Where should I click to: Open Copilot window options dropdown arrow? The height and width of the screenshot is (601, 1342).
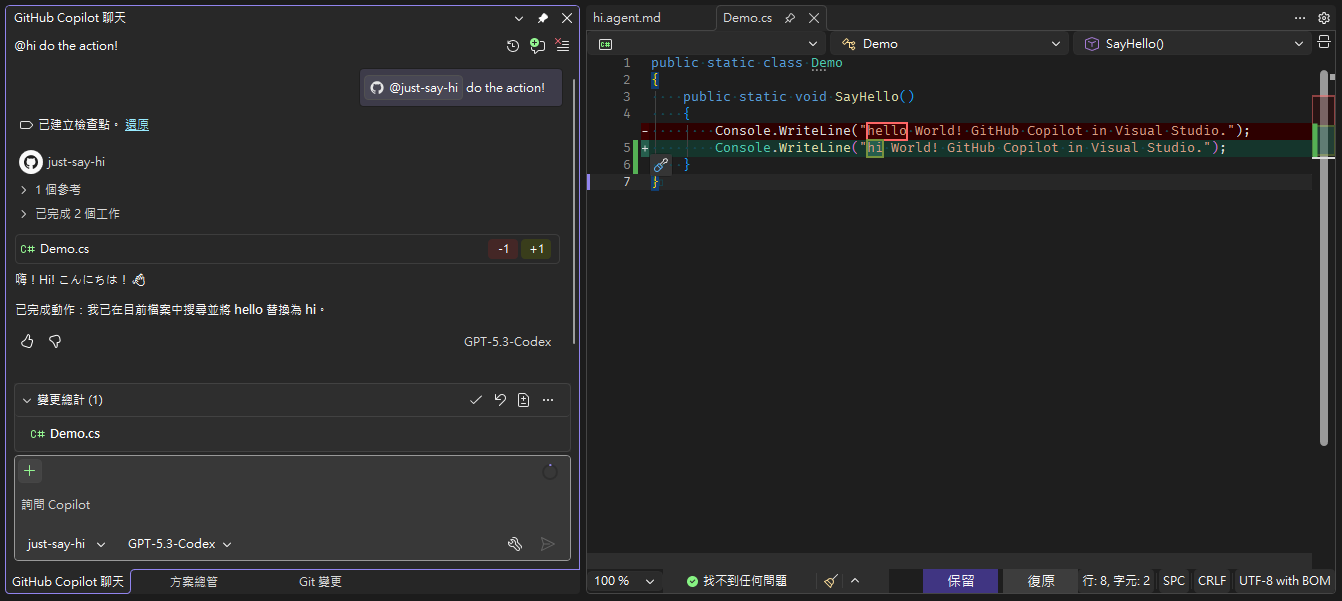point(519,18)
